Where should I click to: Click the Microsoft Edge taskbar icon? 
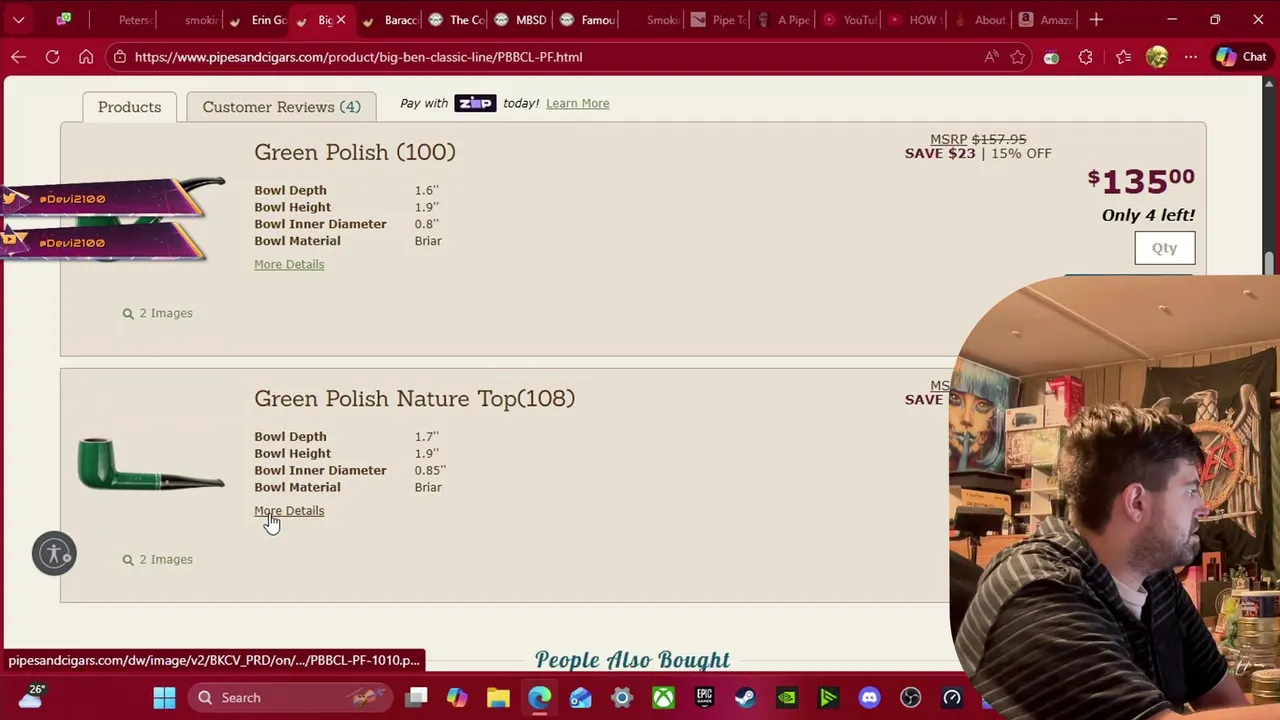(x=539, y=698)
